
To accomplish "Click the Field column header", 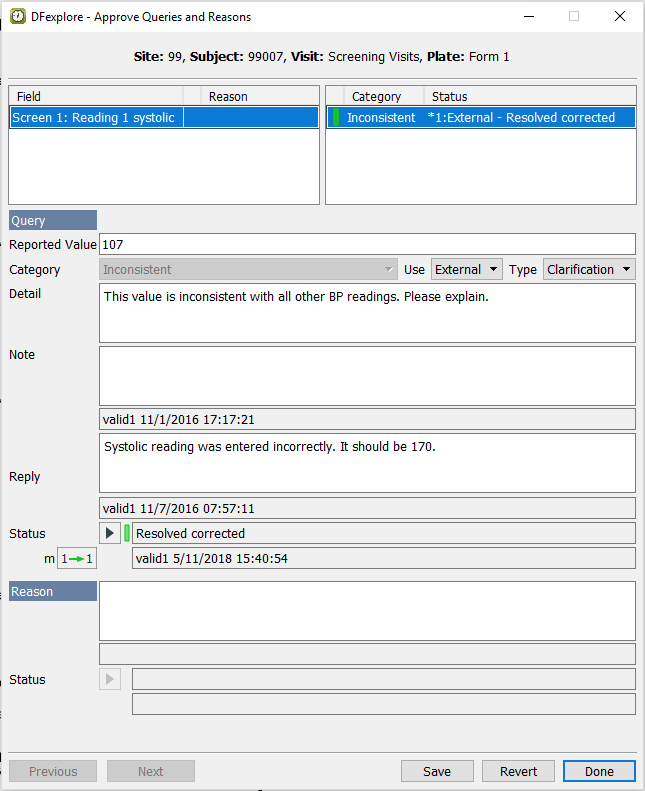I will (x=95, y=97).
